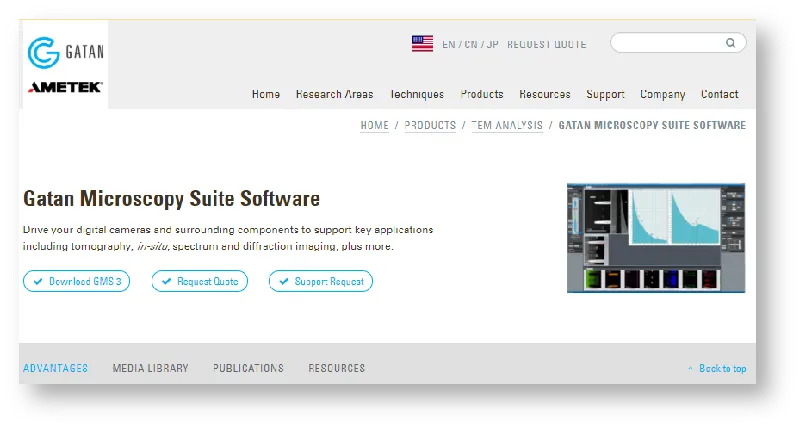Go to the Contact page
The image size is (802, 430).
point(720,95)
